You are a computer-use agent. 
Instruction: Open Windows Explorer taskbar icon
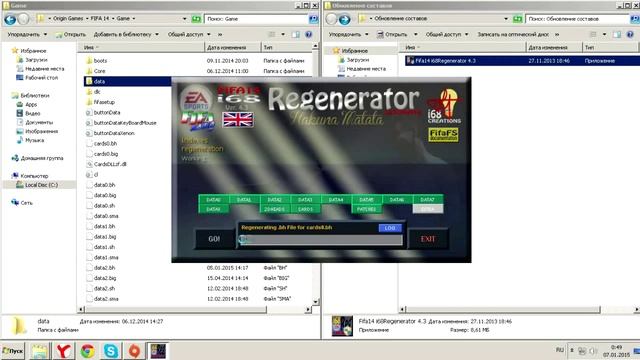pyautogui.click(x=40, y=351)
